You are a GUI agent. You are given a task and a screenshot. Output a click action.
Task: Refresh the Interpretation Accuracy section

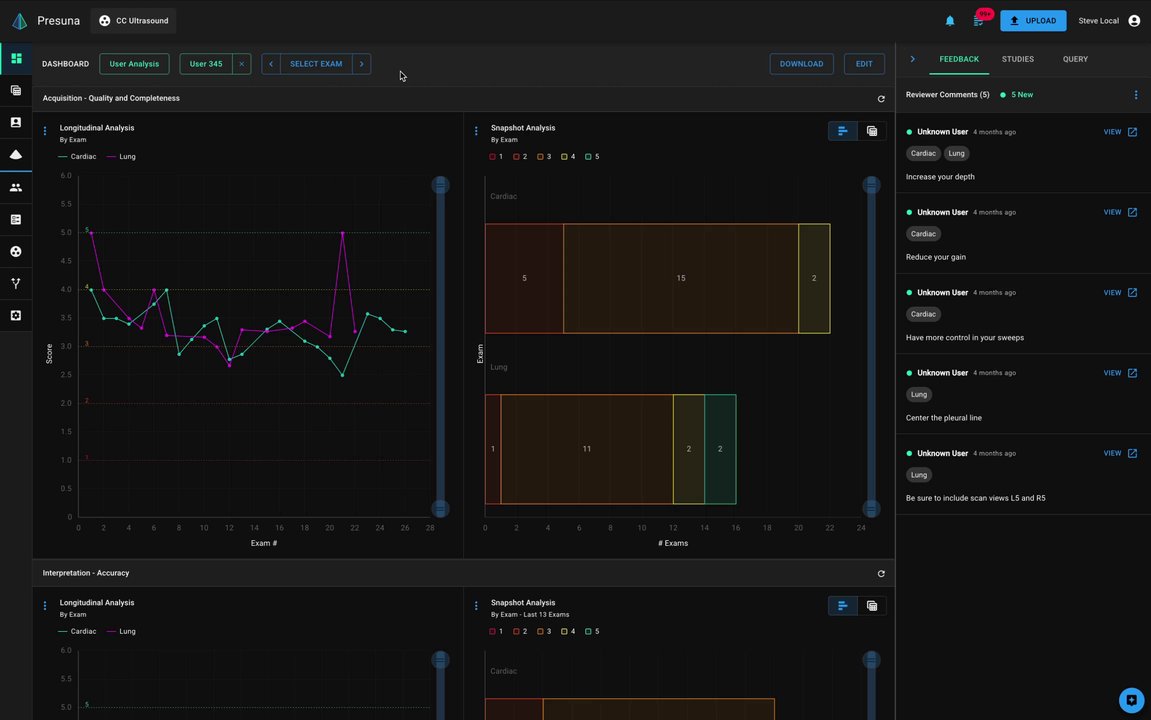(881, 573)
